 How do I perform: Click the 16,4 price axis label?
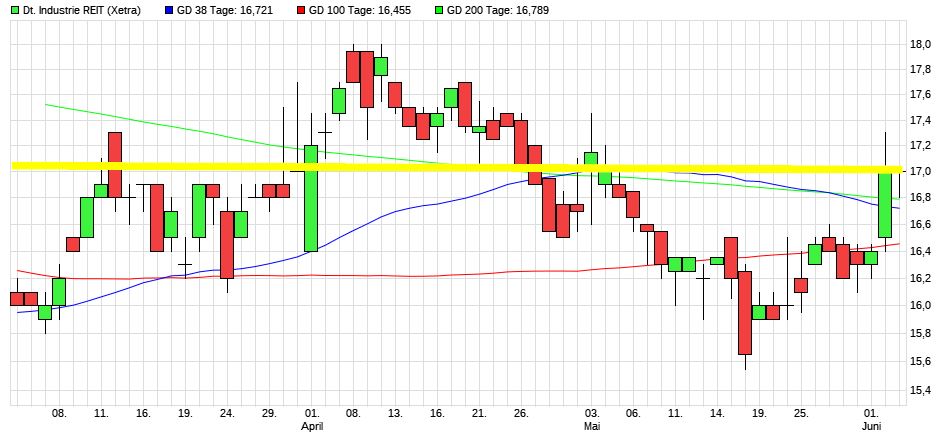[920, 251]
